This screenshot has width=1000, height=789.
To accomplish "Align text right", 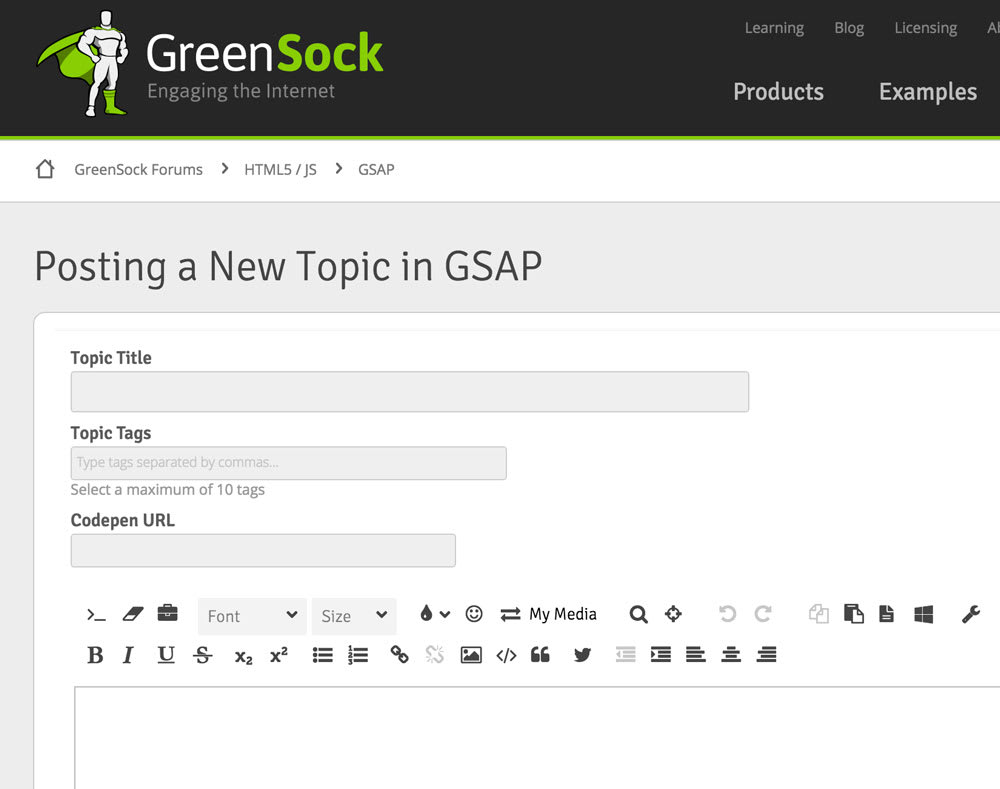I will point(766,654).
